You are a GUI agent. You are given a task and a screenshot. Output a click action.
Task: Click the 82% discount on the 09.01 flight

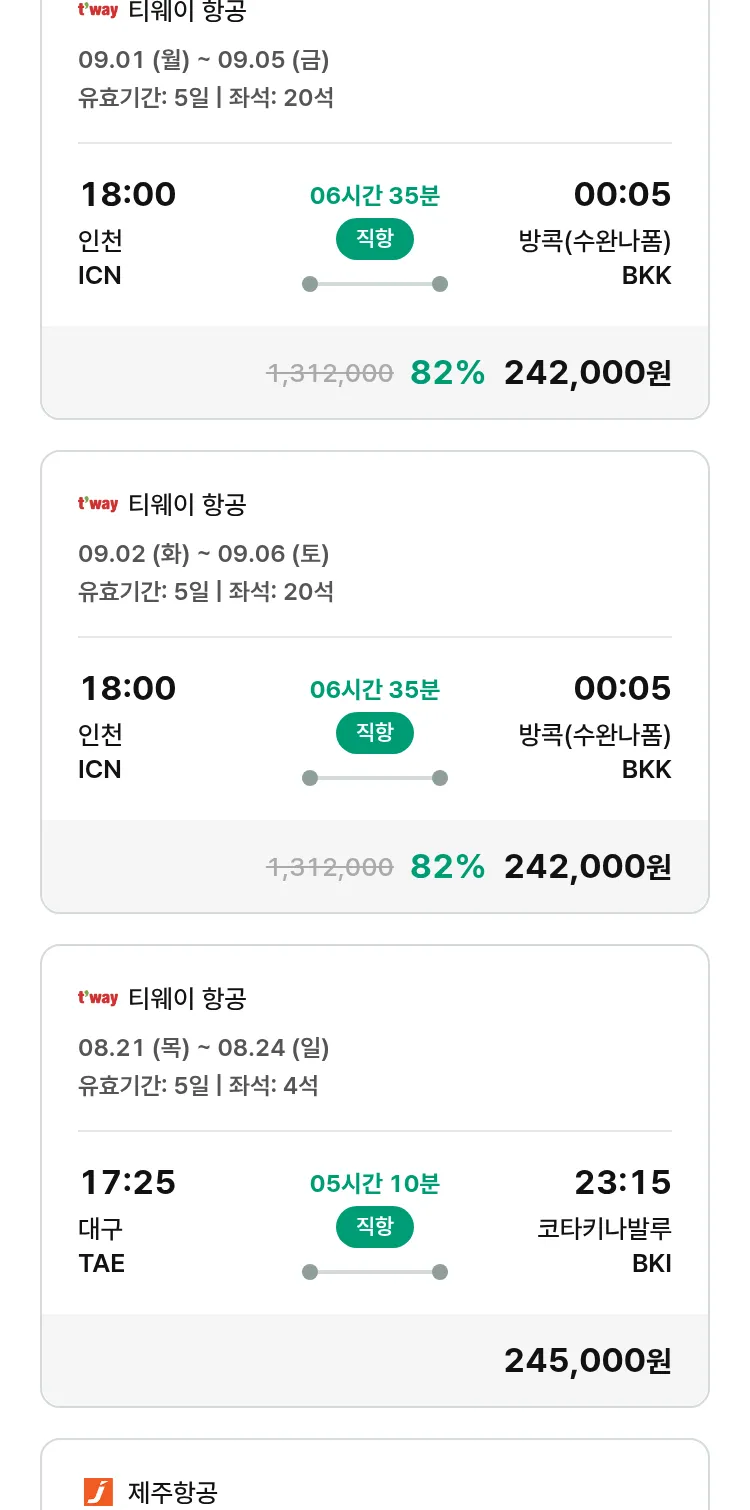447,372
